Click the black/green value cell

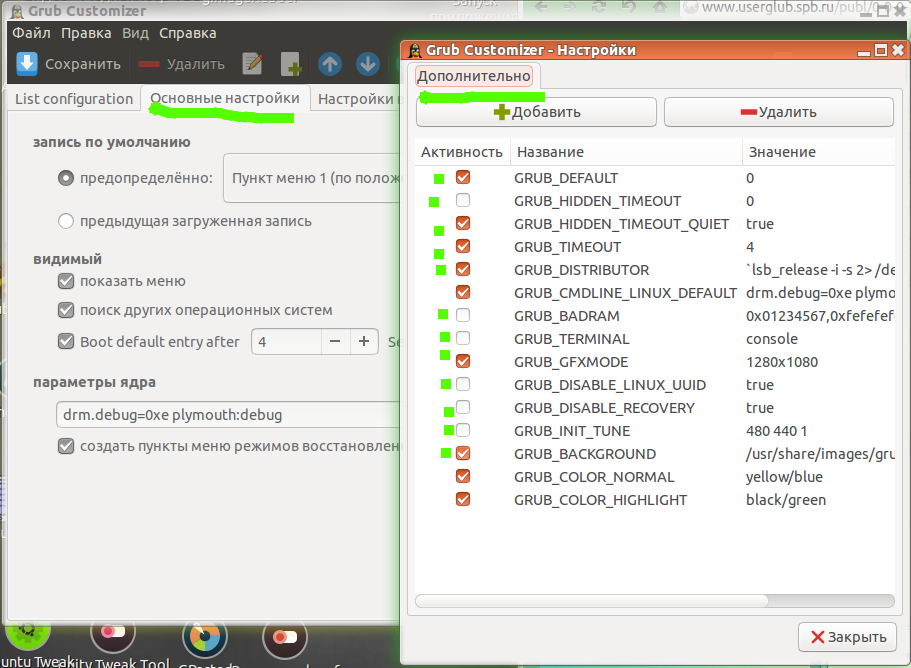[x=786, y=500]
